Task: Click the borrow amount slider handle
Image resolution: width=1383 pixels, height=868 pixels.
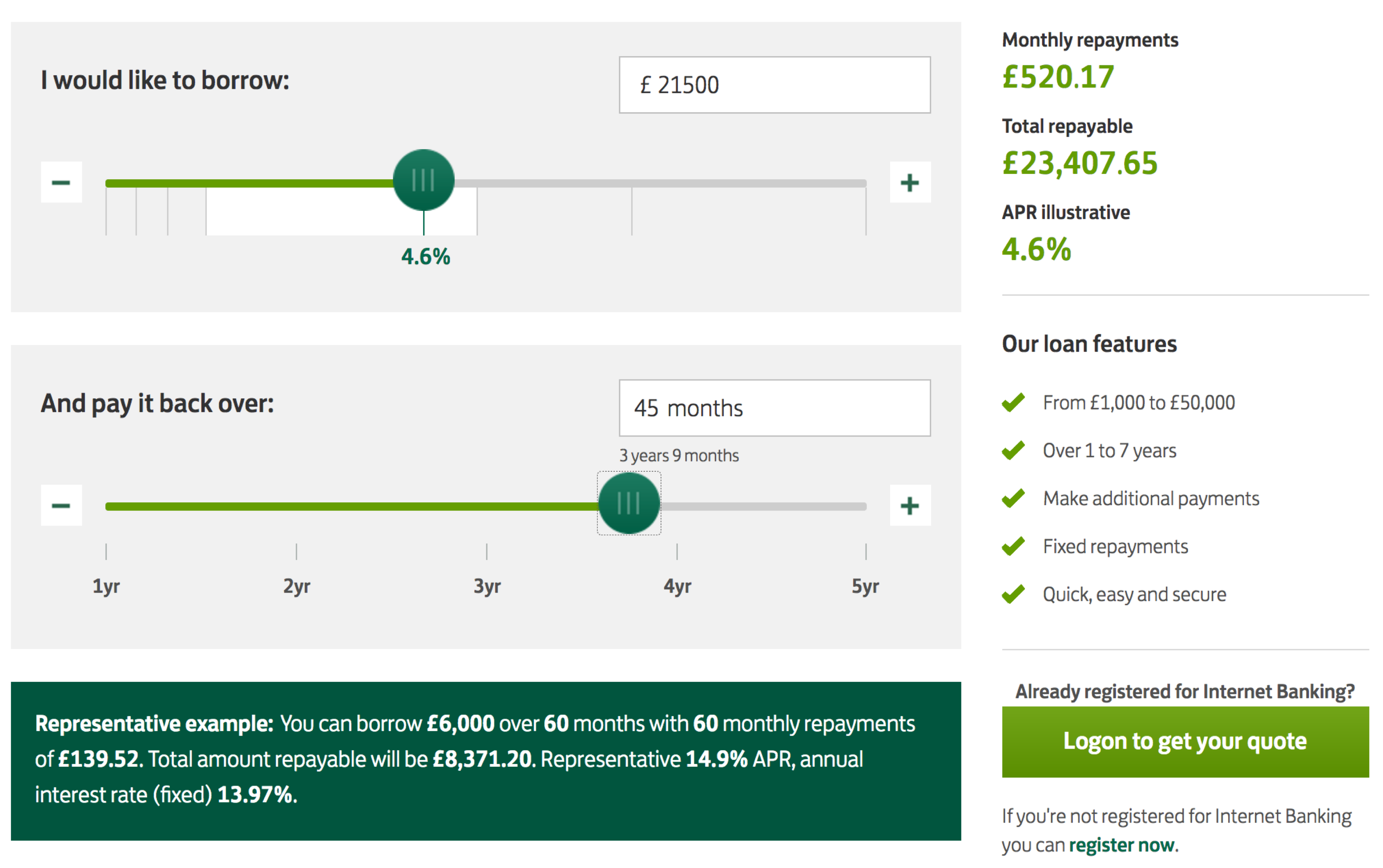Action: point(424,180)
